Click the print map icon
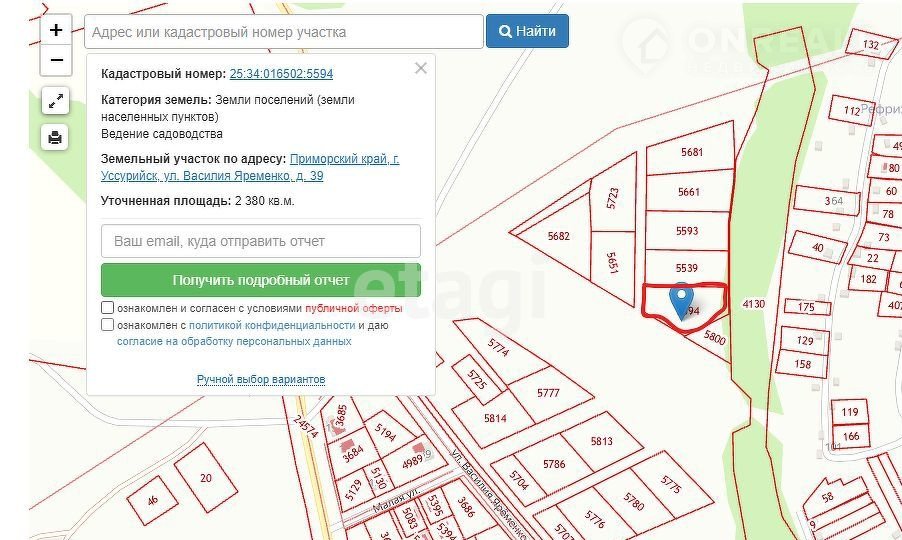Viewport: 902px width, 540px height. coord(56,137)
